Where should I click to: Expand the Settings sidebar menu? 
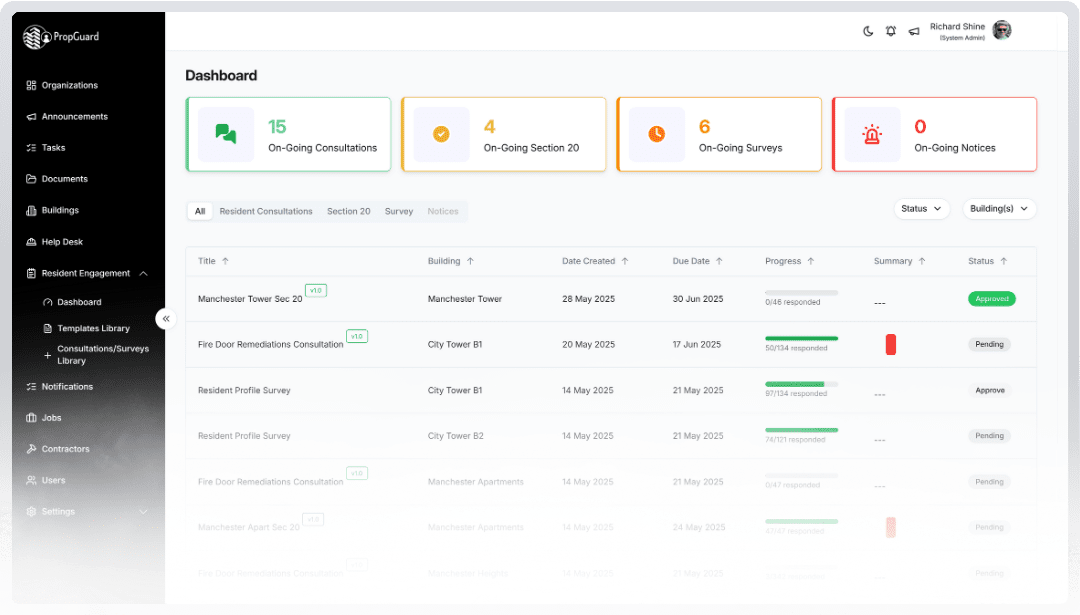143,512
